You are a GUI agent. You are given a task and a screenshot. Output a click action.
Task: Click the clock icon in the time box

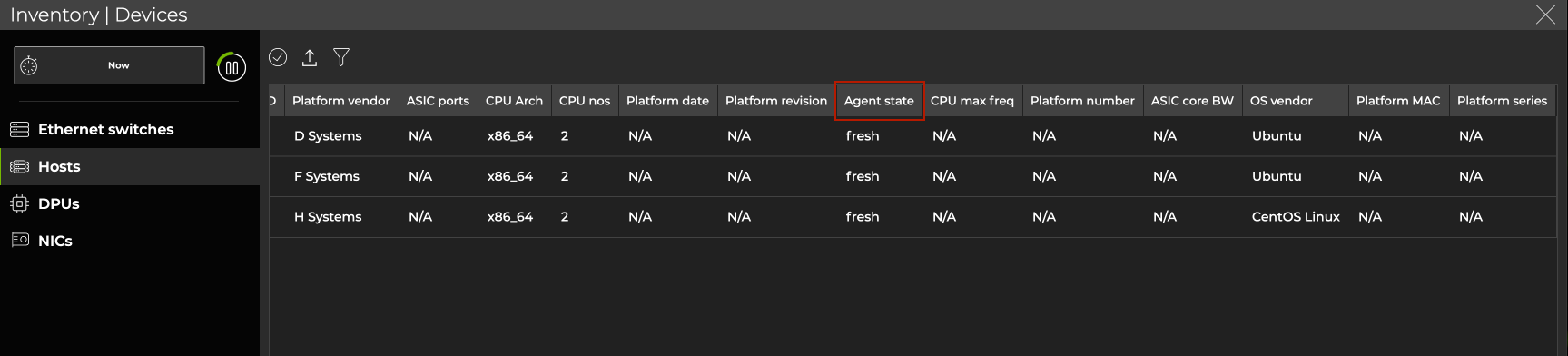[x=29, y=65]
